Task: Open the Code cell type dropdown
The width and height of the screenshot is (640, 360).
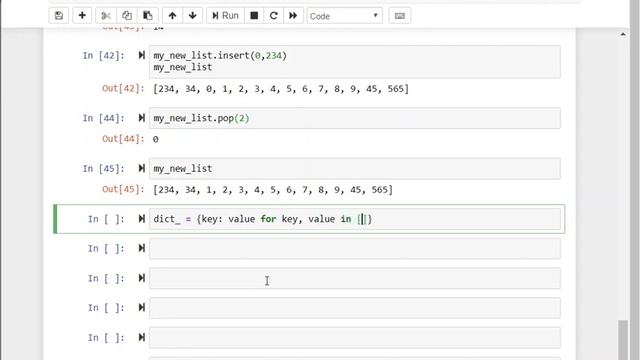Action: click(344, 16)
